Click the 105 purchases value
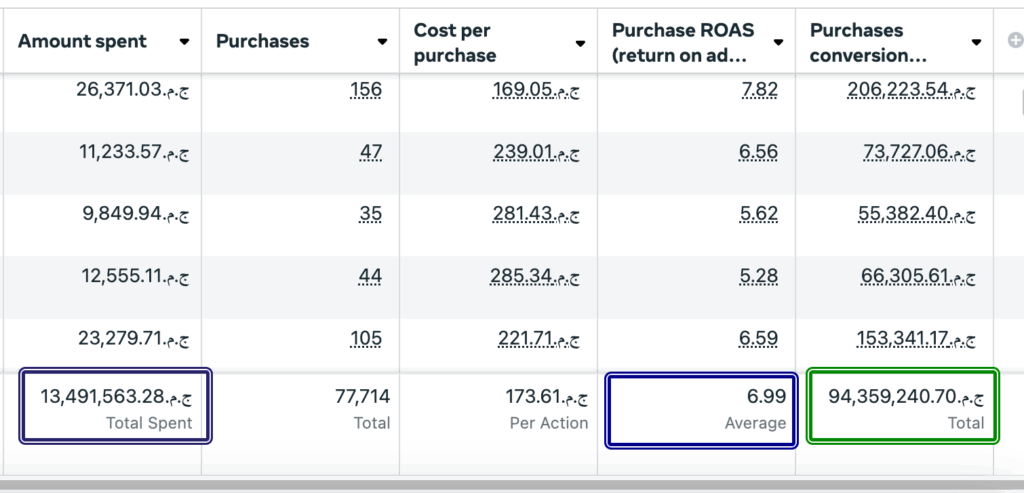 366,339
